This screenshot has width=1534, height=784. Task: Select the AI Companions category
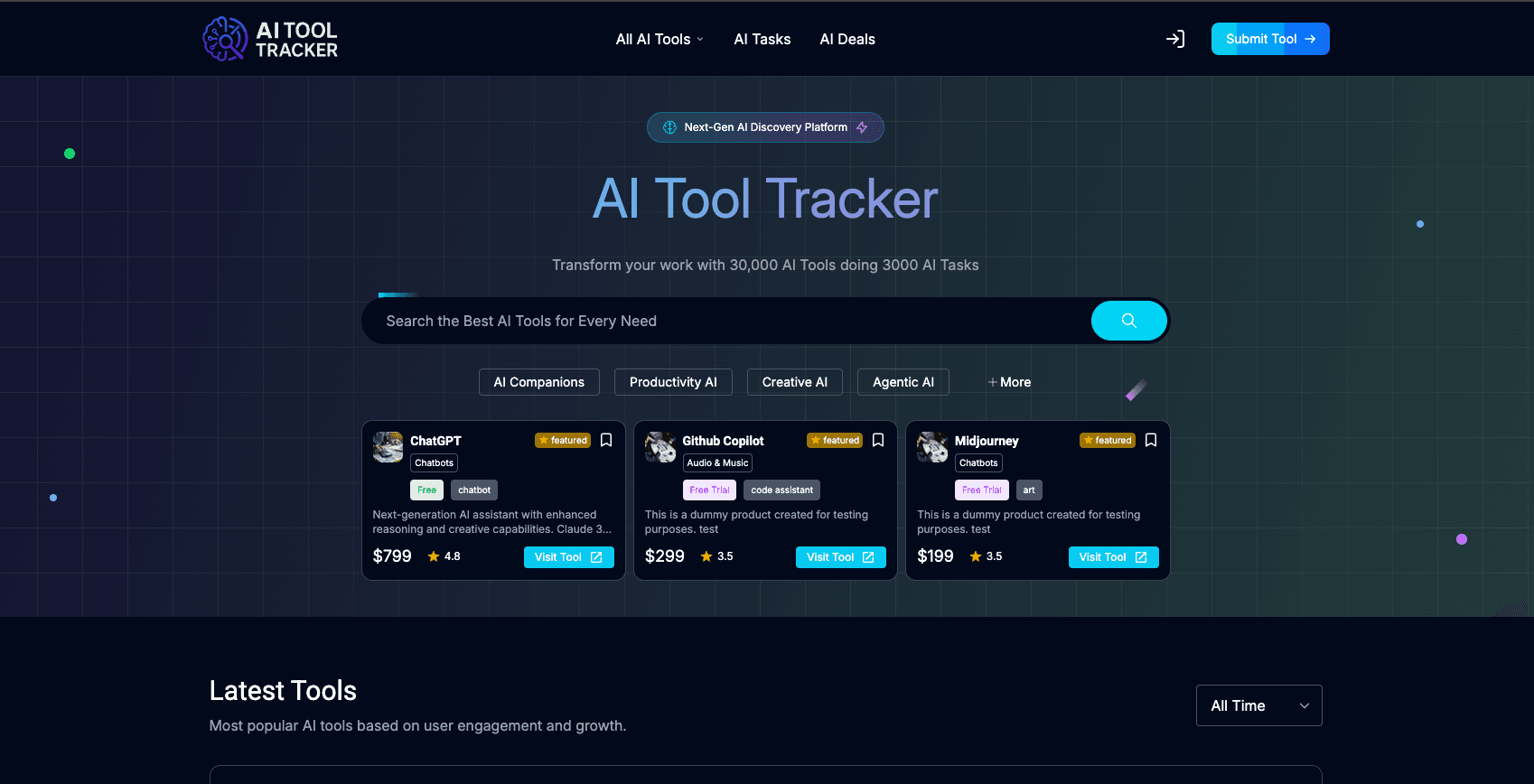(x=539, y=382)
